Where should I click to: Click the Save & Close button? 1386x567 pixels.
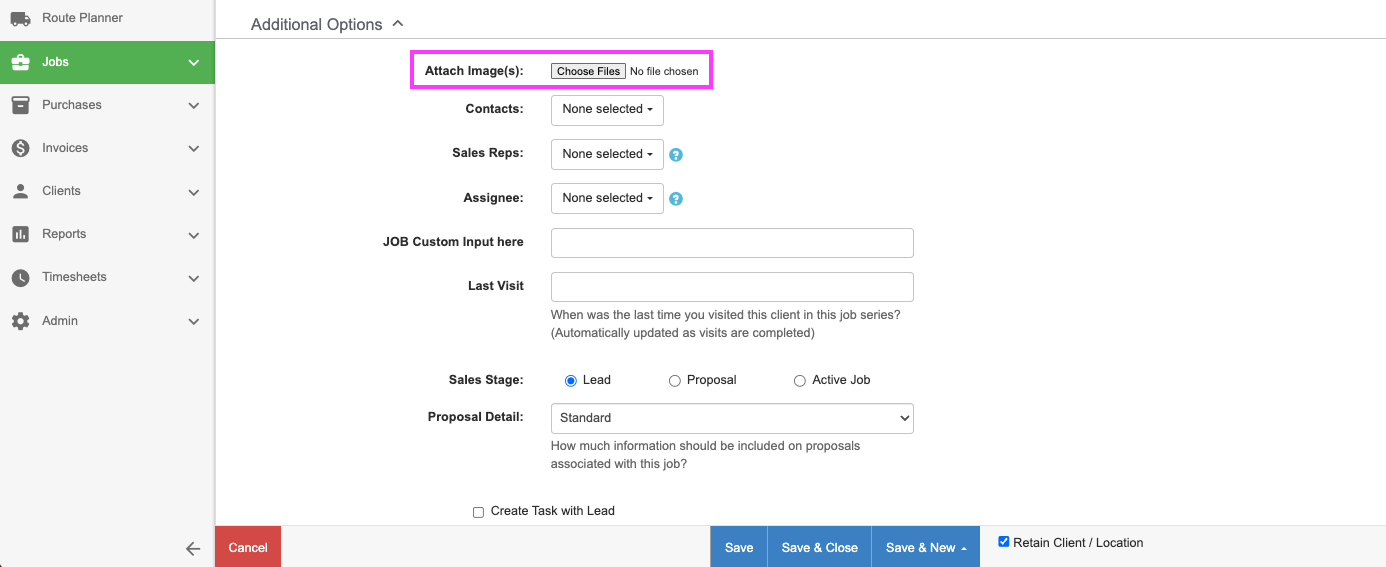pos(819,547)
